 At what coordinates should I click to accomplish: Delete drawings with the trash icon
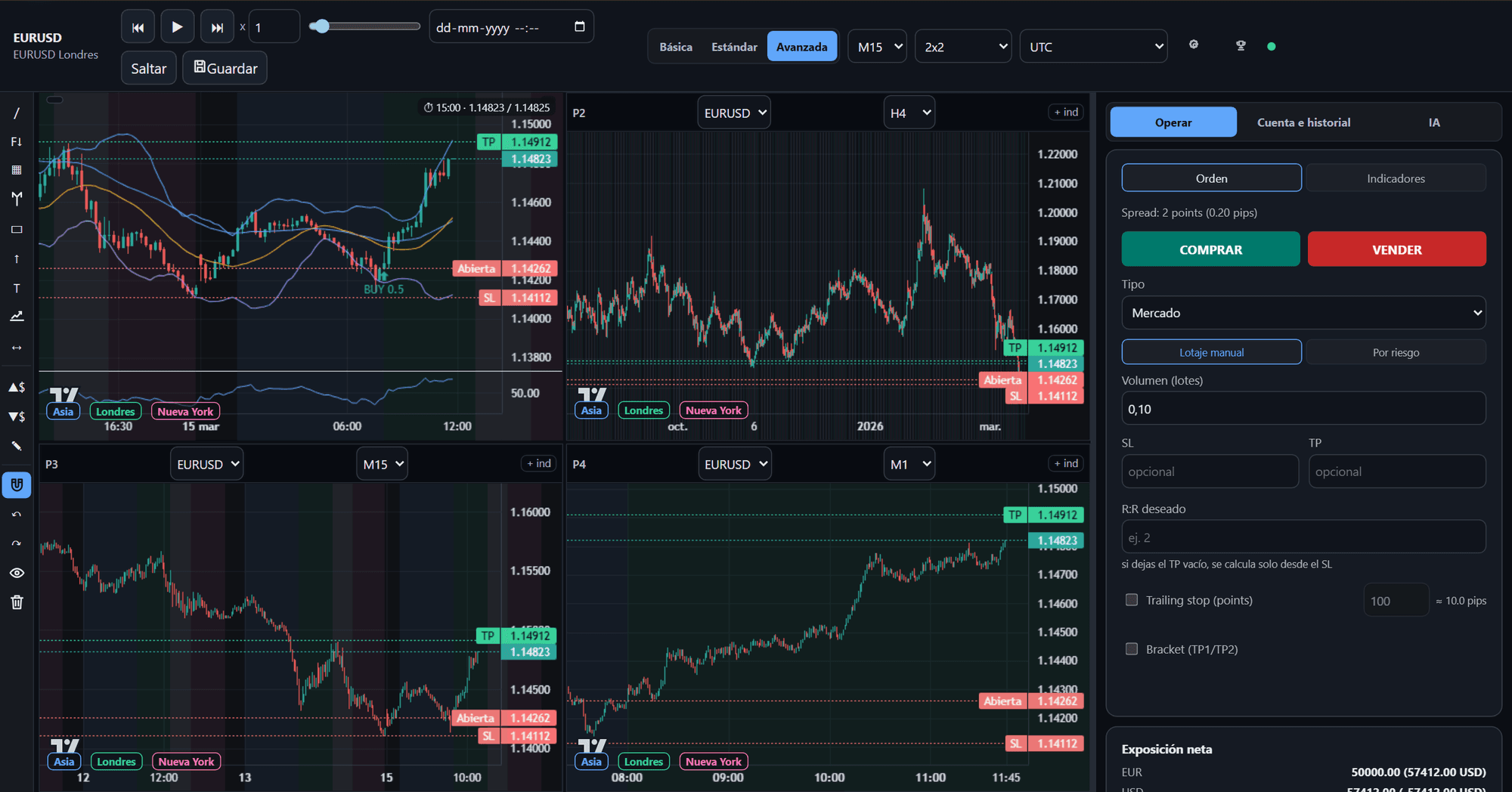click(x=17, y=602)
